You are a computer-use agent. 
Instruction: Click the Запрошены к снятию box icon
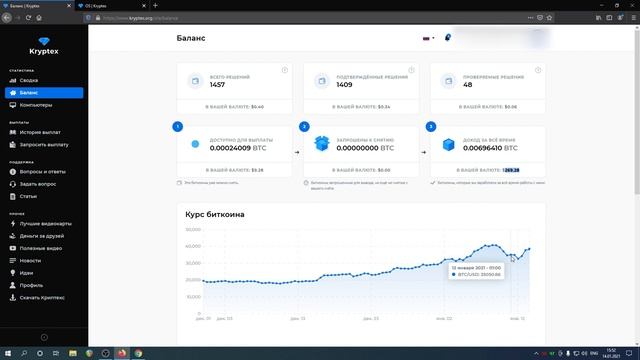(322, 144)
